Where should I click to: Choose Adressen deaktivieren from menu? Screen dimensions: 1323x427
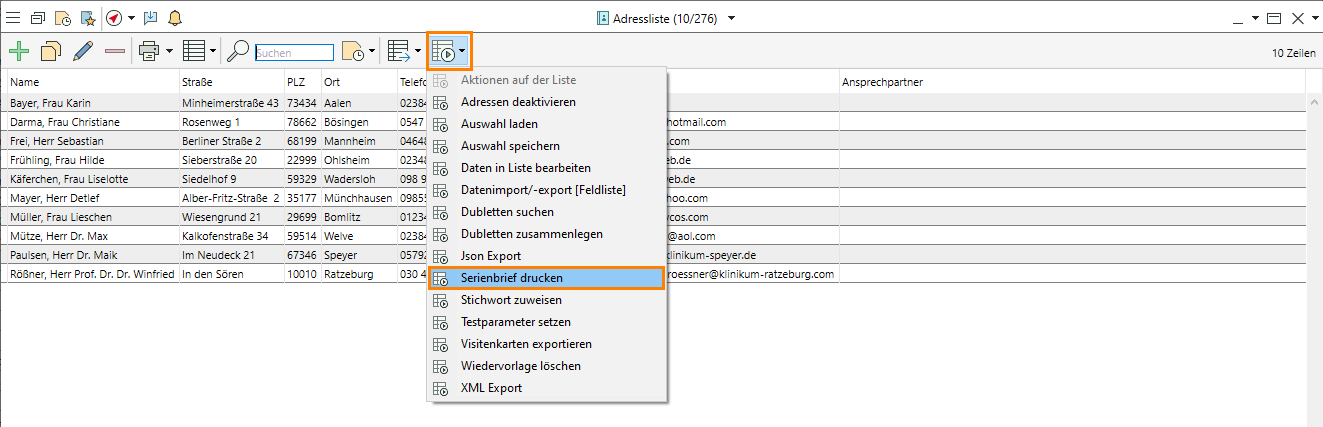click(547, 102)
